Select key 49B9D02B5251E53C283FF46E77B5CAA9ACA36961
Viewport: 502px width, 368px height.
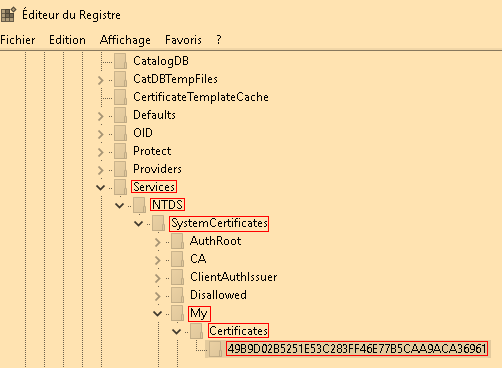coord(357,349)
